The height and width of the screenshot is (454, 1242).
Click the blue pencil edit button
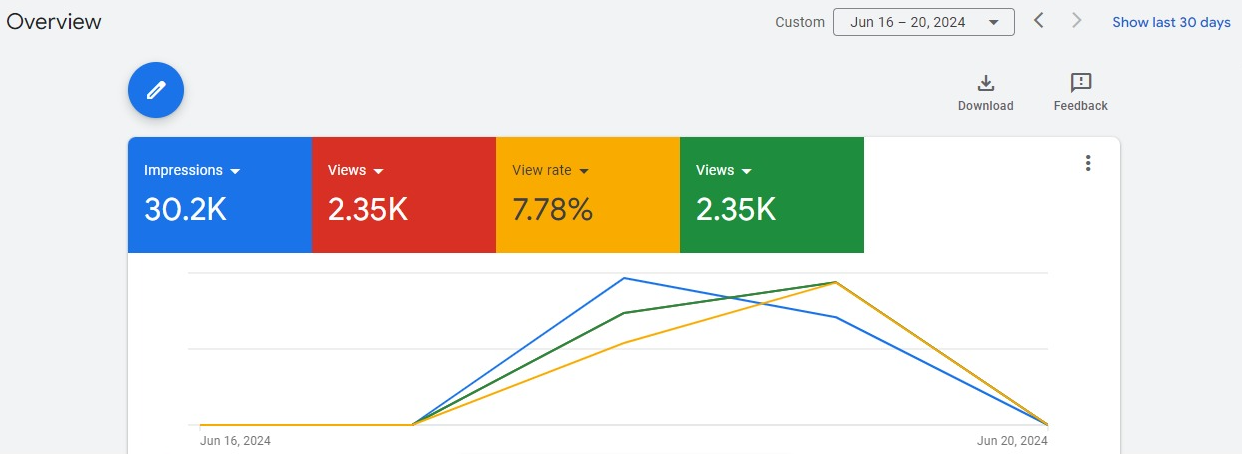point(156,90)
